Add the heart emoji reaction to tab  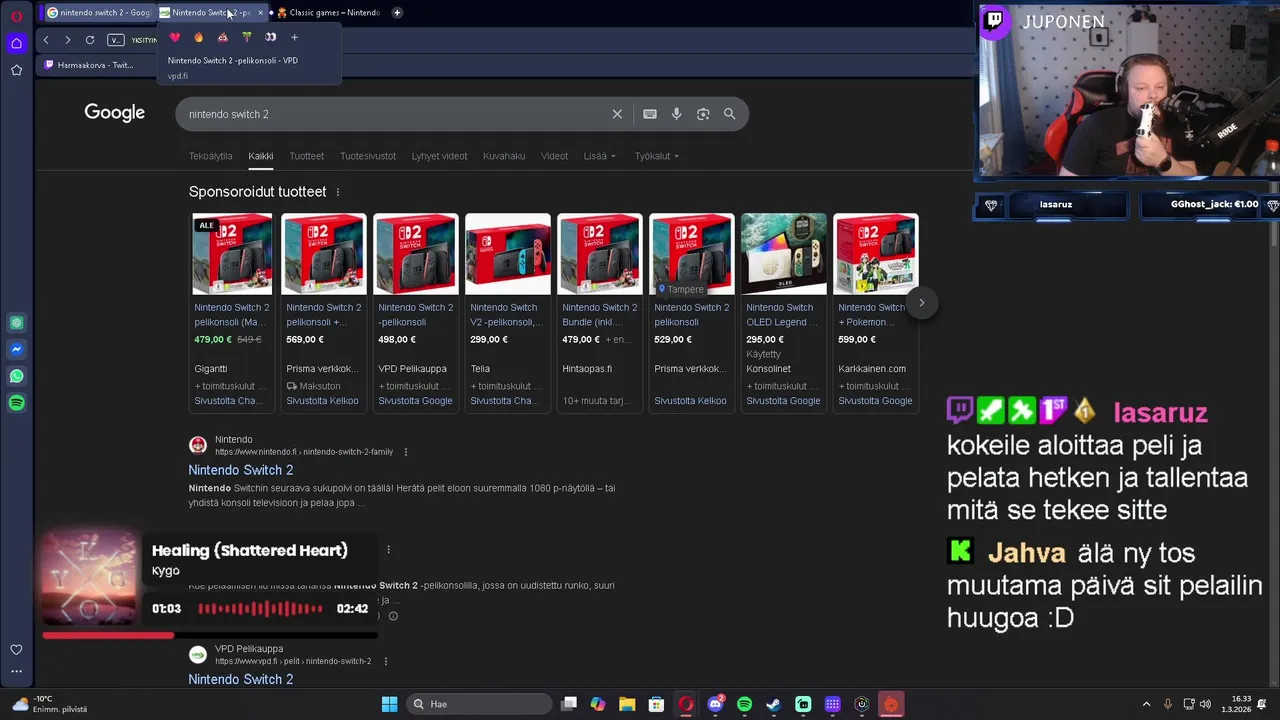[175, 37]
